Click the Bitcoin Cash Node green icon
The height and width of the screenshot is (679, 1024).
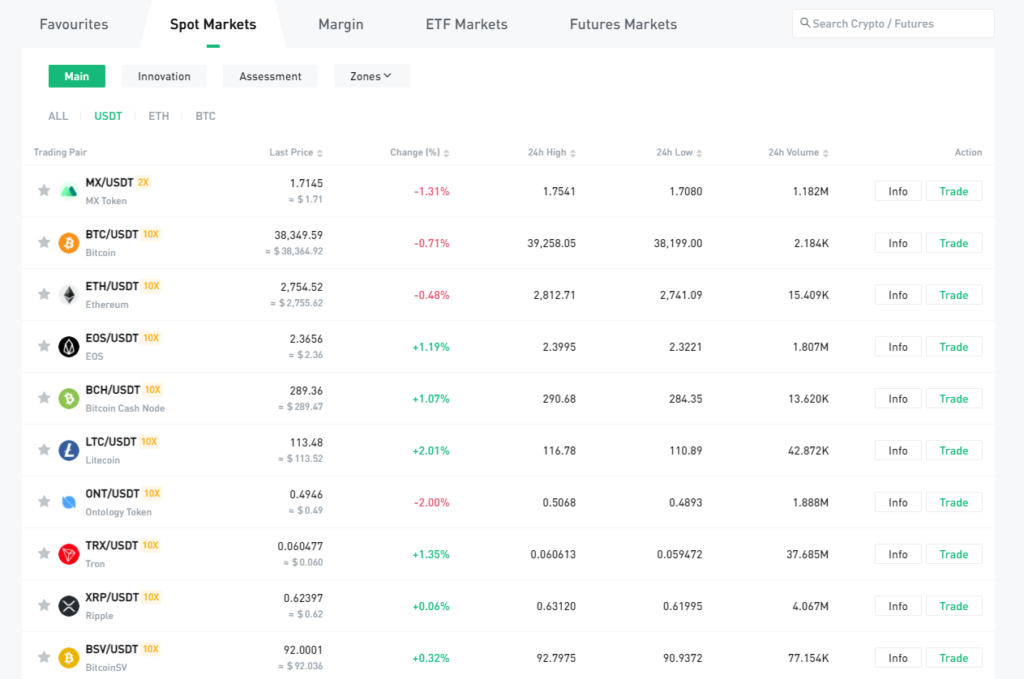click(x=69, y=398)
